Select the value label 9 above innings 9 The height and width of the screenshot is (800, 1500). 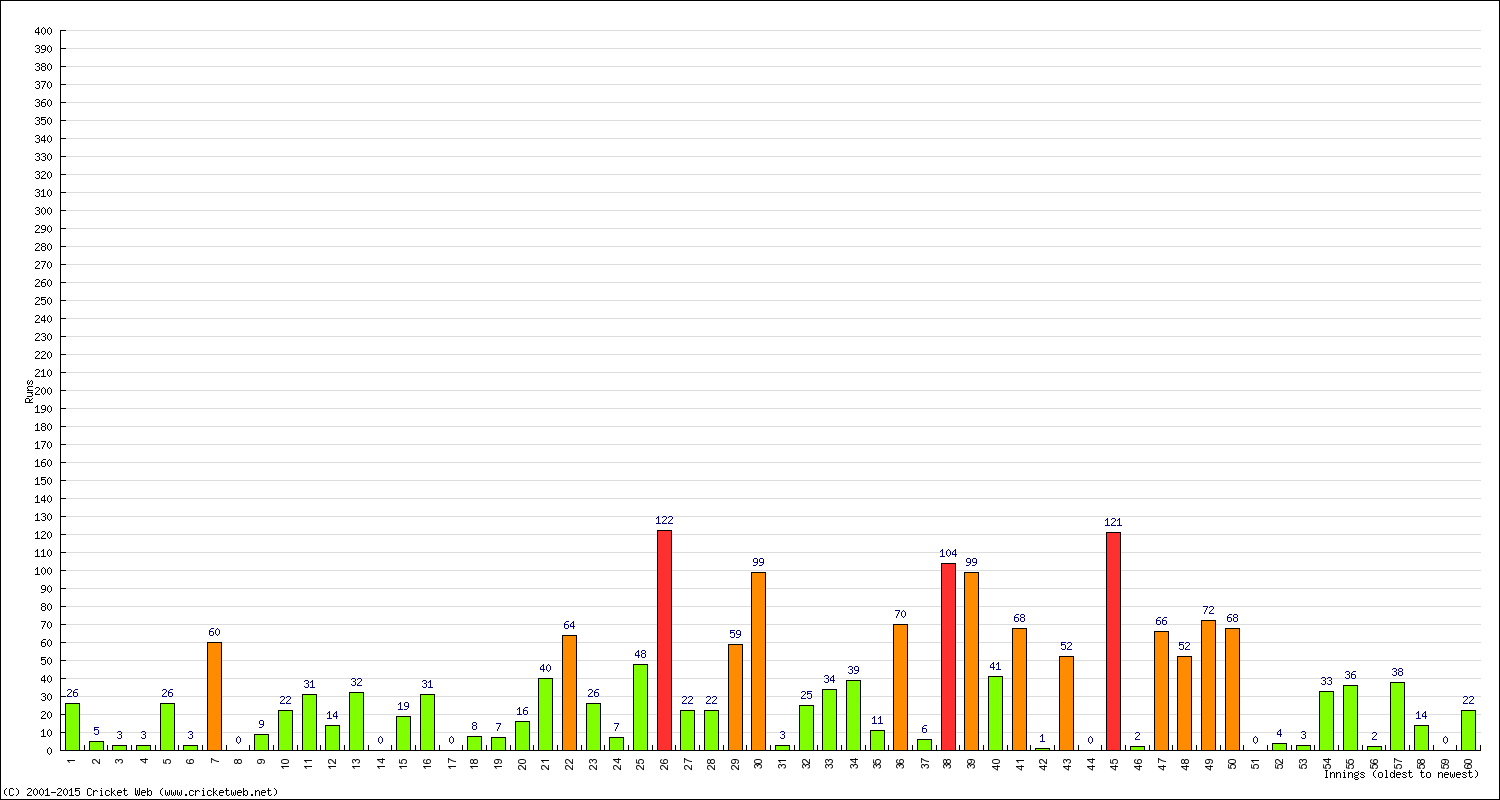pyautogui.click(x=261, y=724)
